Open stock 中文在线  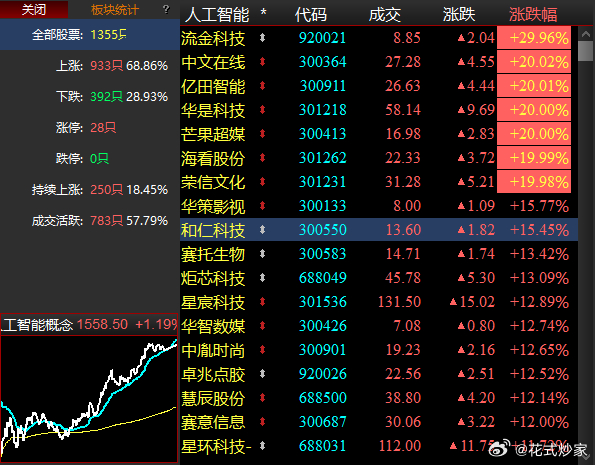click(213, 62)
